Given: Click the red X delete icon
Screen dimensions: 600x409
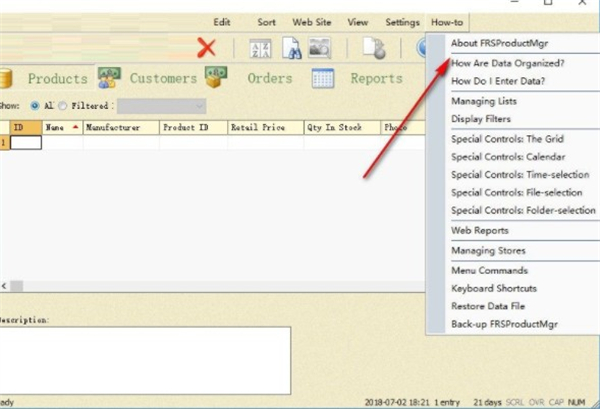Looking at the screenshot, I should [x=207, y=47].
